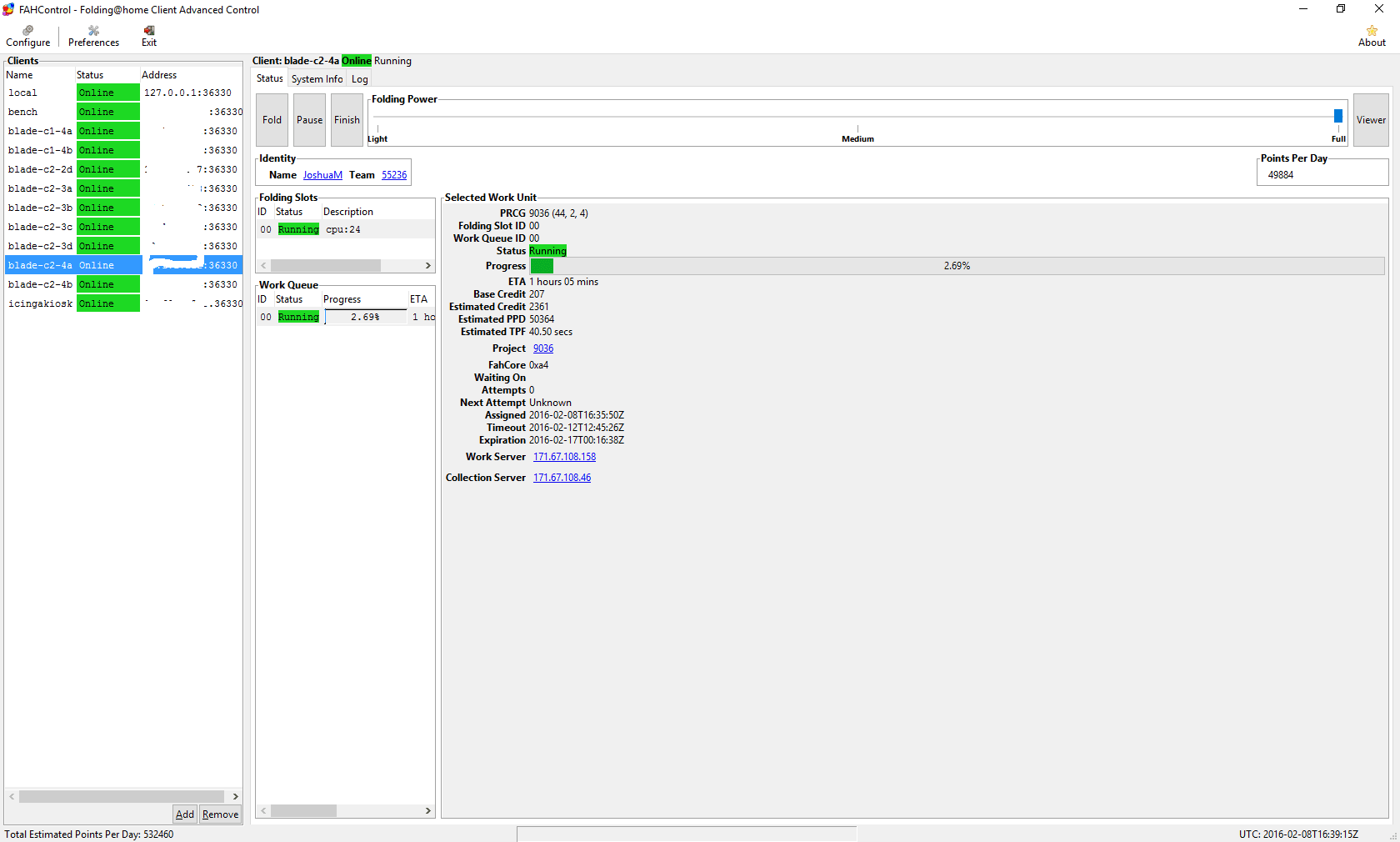Click Folding Slots scrollbar left arrow
Screen dimensions: 1400x842
tap(263, 265)
